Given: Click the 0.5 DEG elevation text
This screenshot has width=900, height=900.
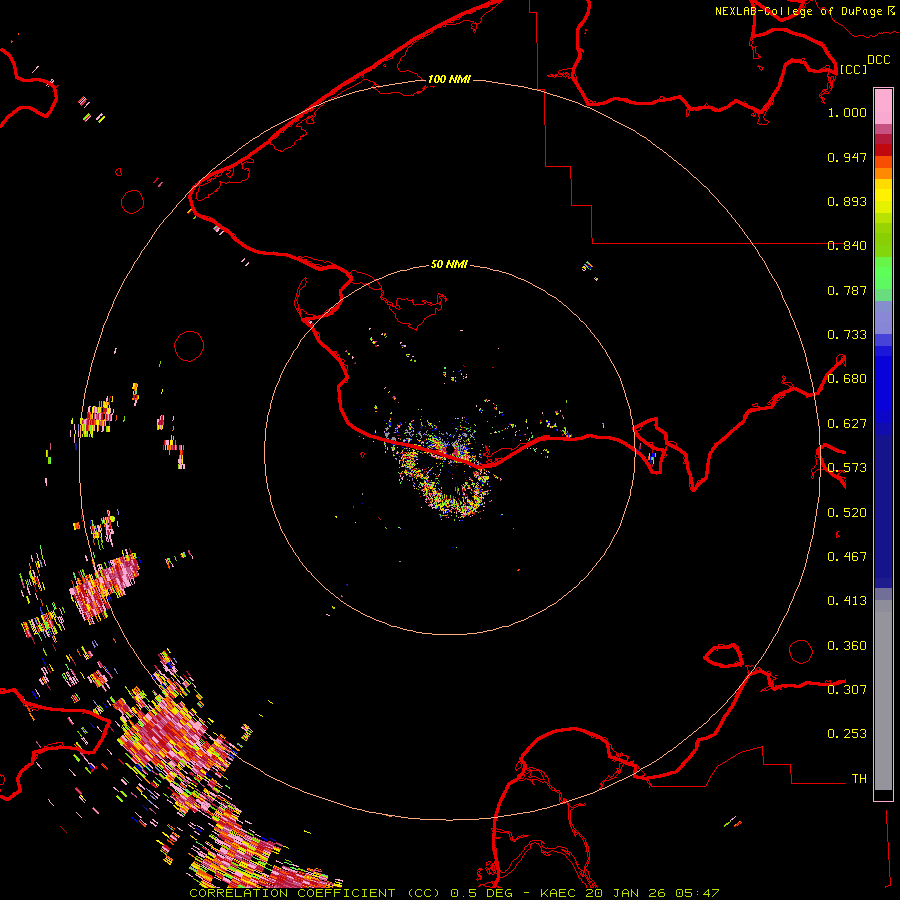Looking at the screenshot, I should coord(483,893).
